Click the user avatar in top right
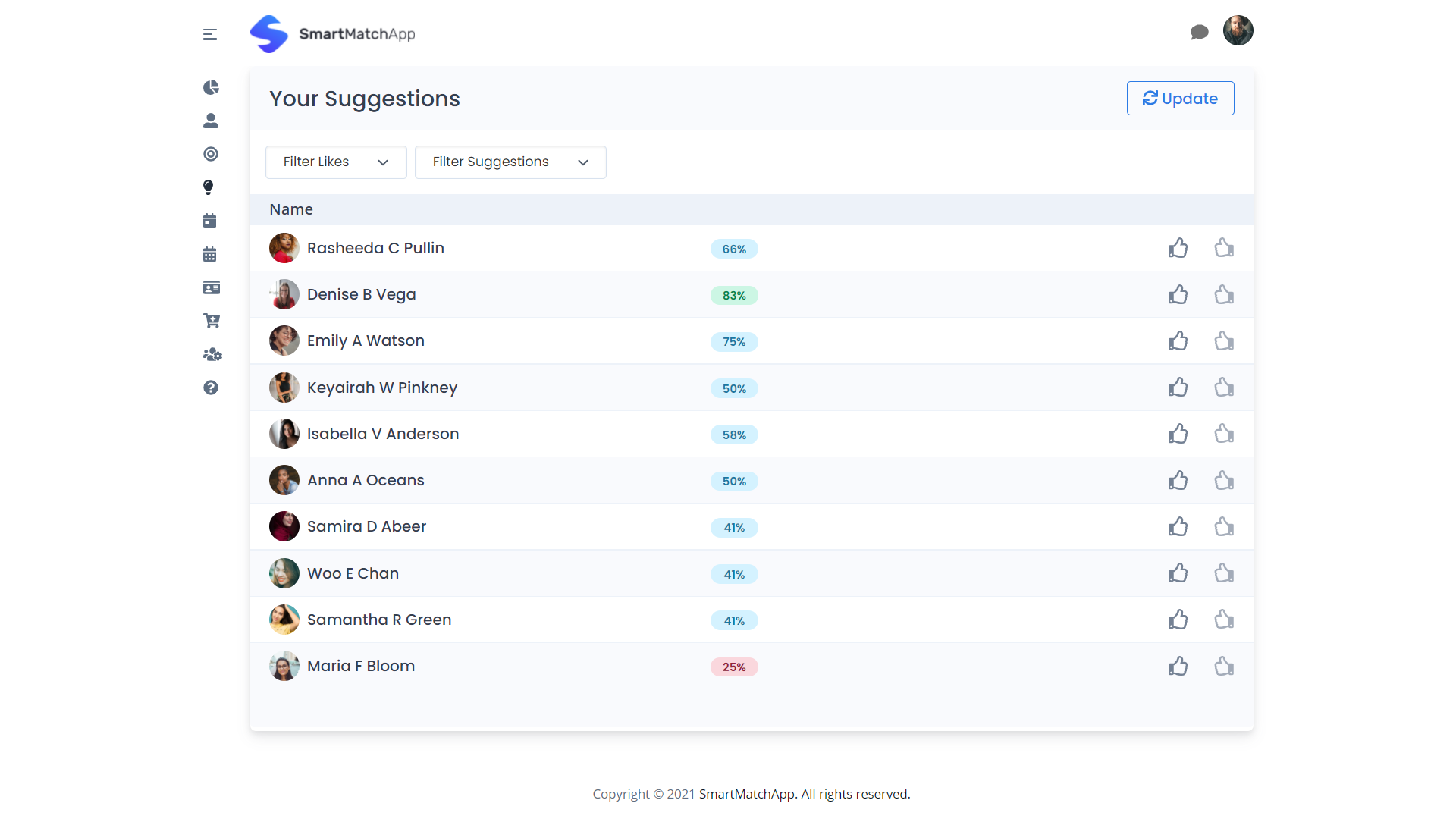 (x=1238, y=31)
